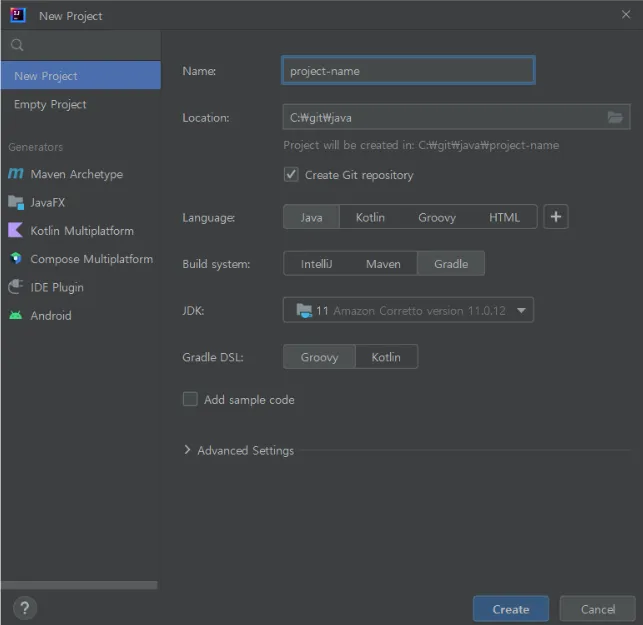Click the 'Location:' label

pyautogui.click(x=205, y=118)
